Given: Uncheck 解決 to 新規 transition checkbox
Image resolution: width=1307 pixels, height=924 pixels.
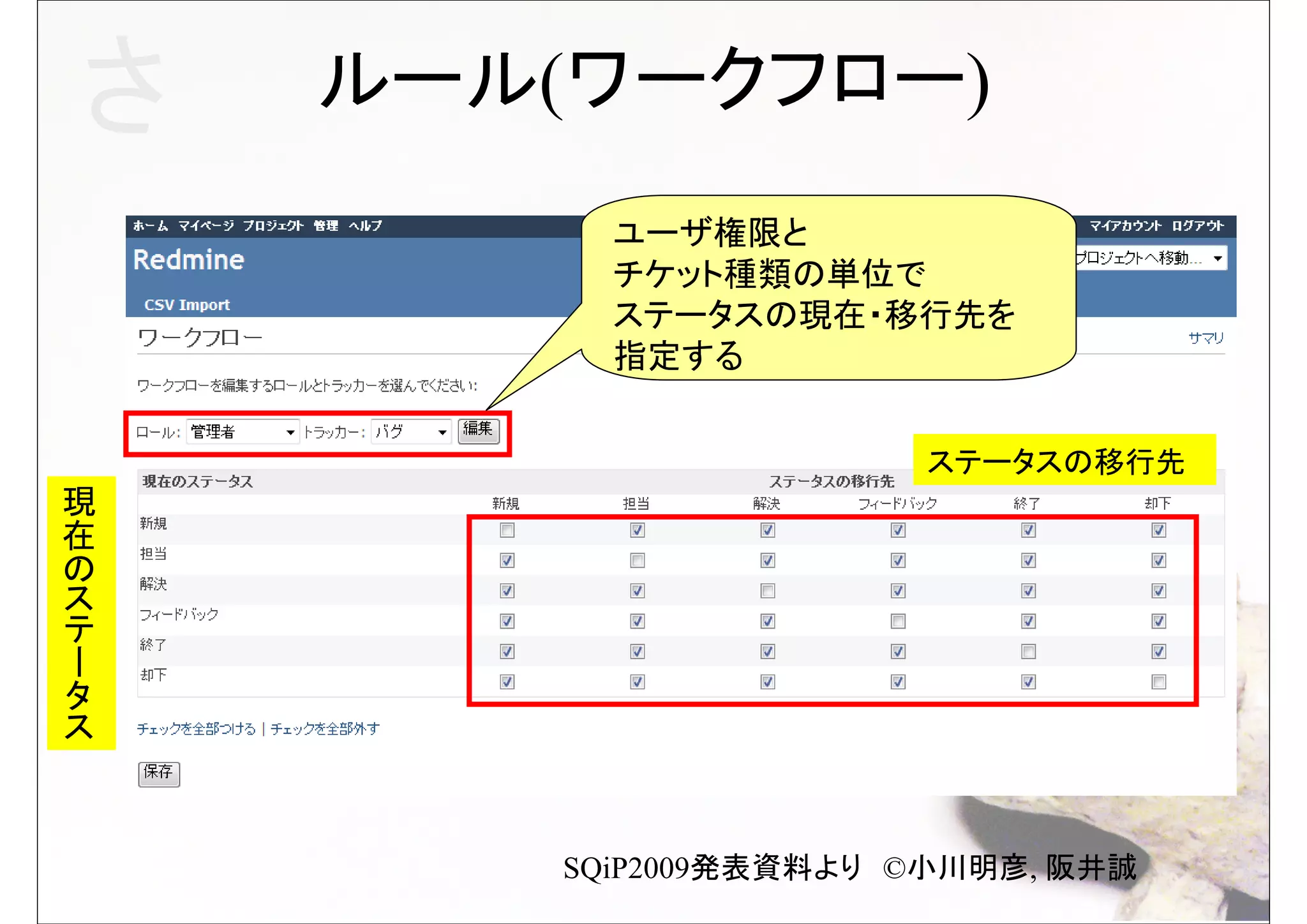Looking at the screenshot, I should point(507,591).
